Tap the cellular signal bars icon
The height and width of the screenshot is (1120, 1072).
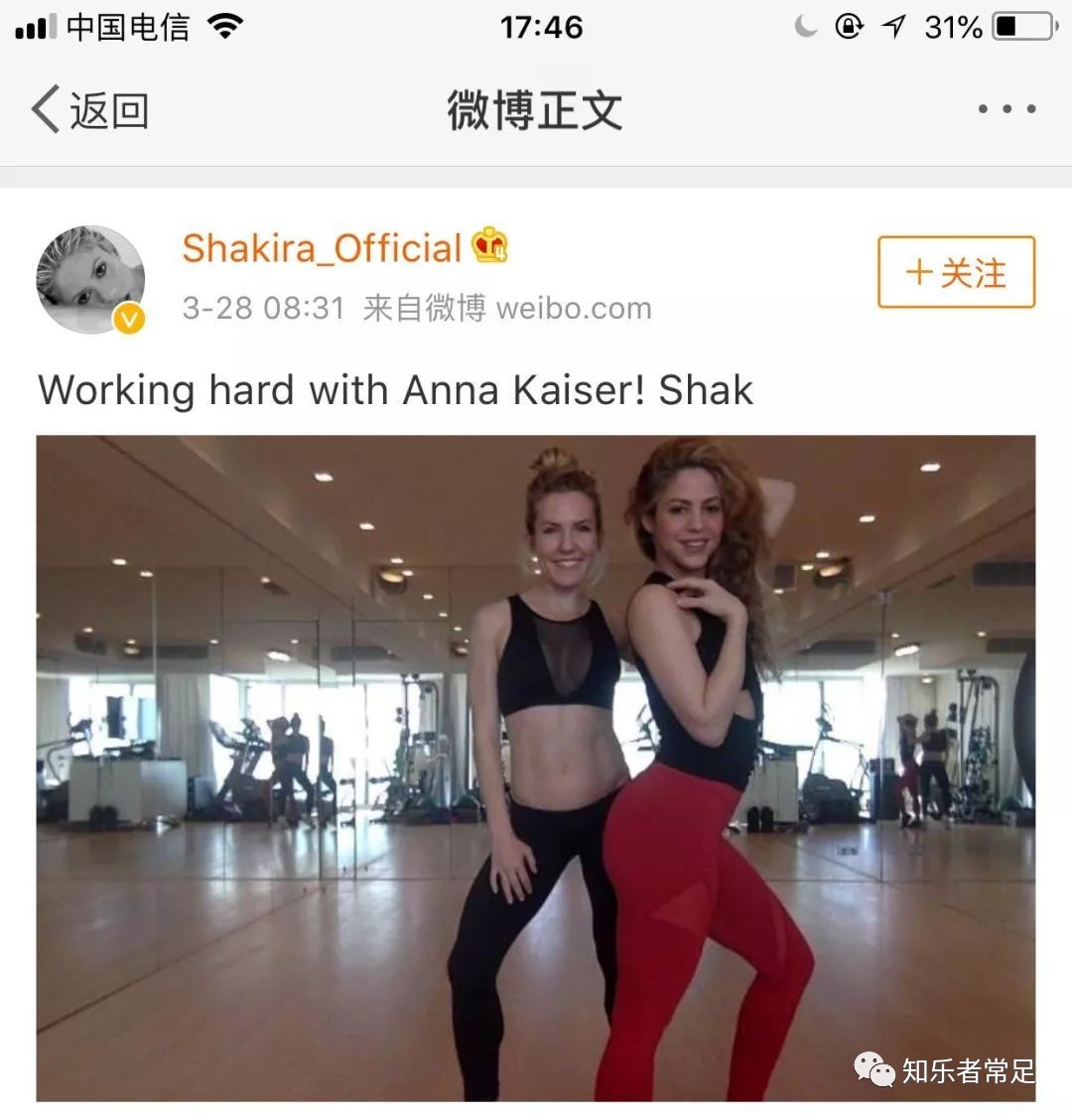36,28
